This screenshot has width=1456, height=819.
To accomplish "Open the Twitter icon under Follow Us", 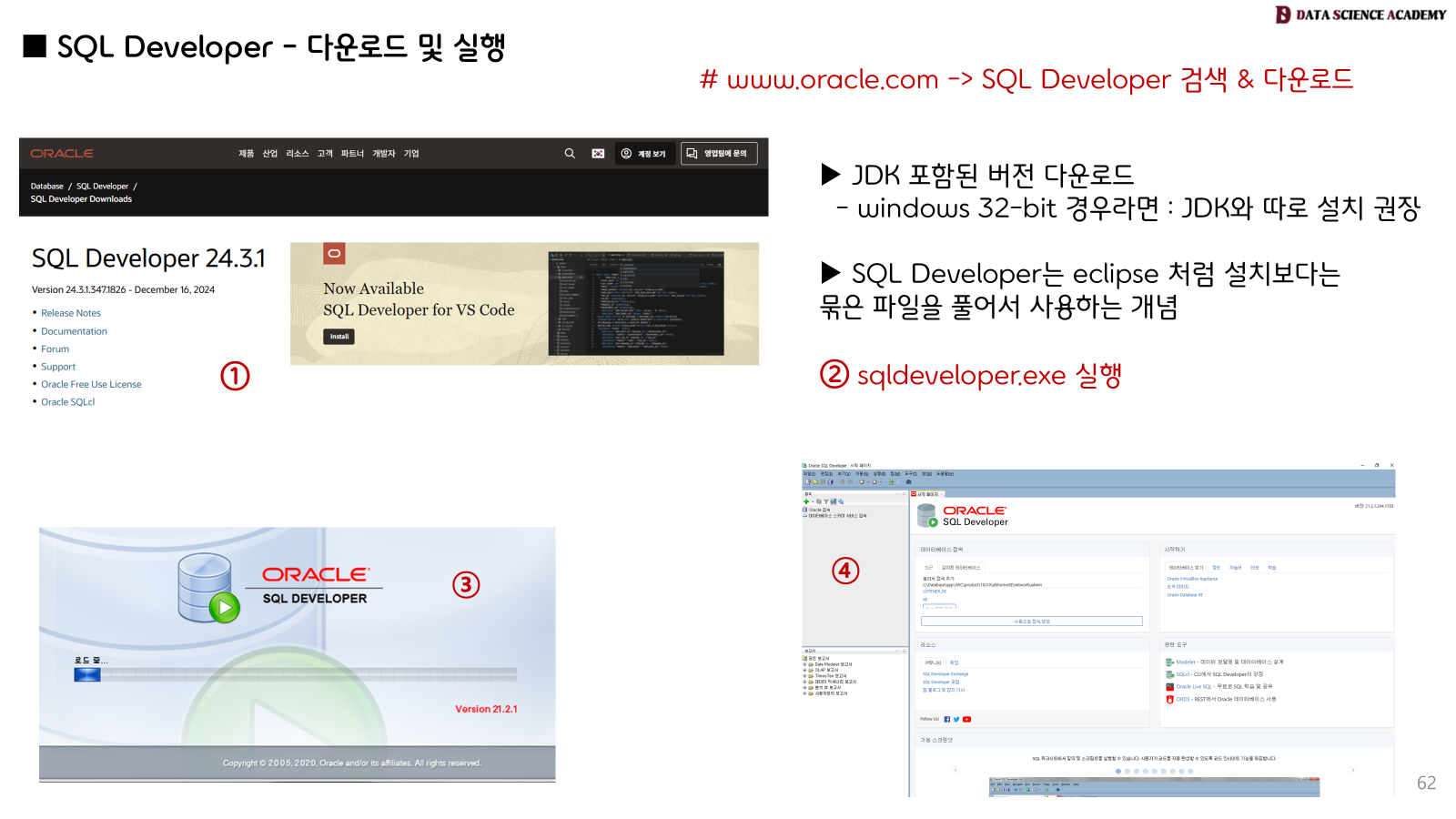I will tap(956, 719).
